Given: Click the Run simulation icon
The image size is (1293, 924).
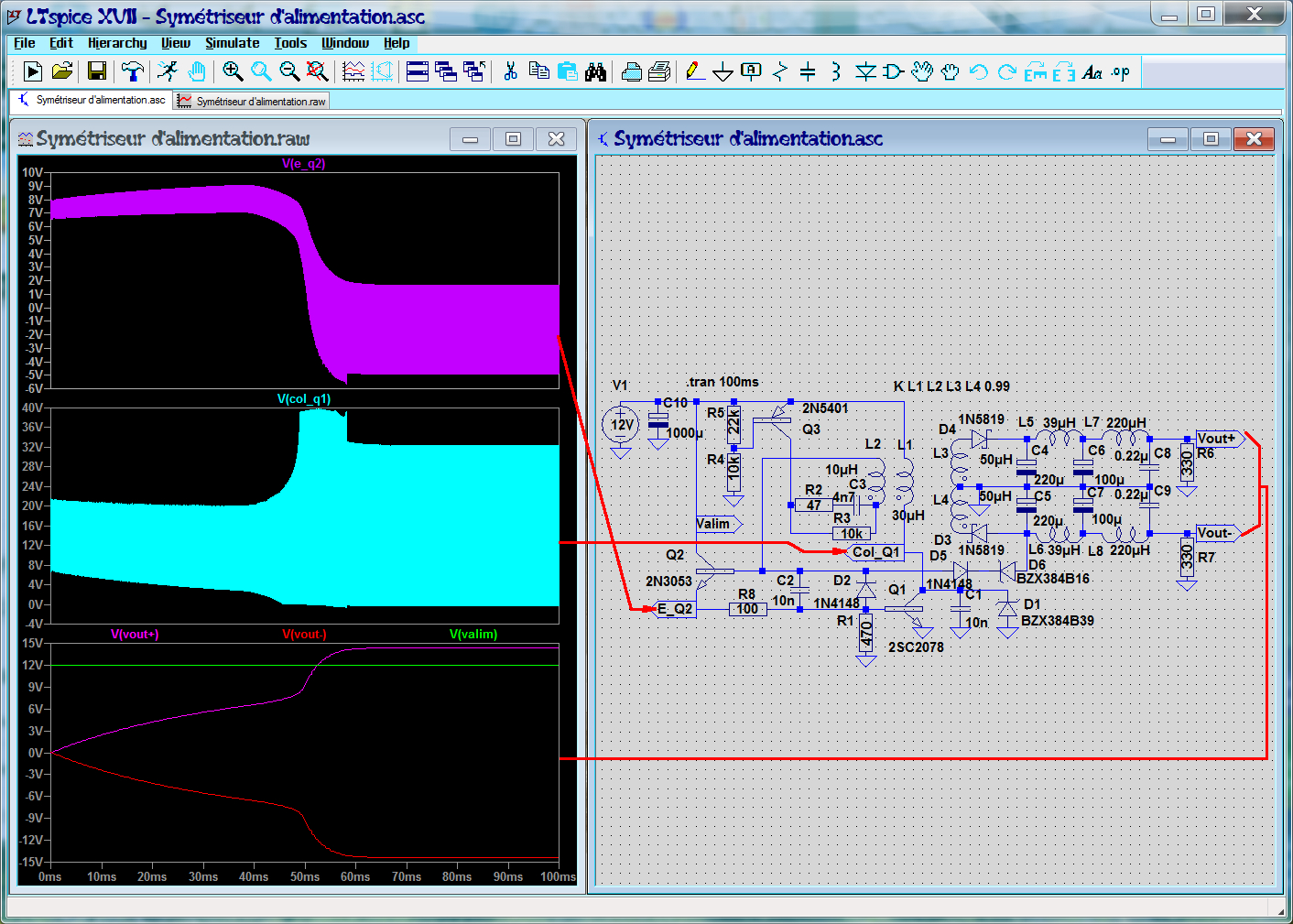Looking at the screenshot, I should [33, 71].
